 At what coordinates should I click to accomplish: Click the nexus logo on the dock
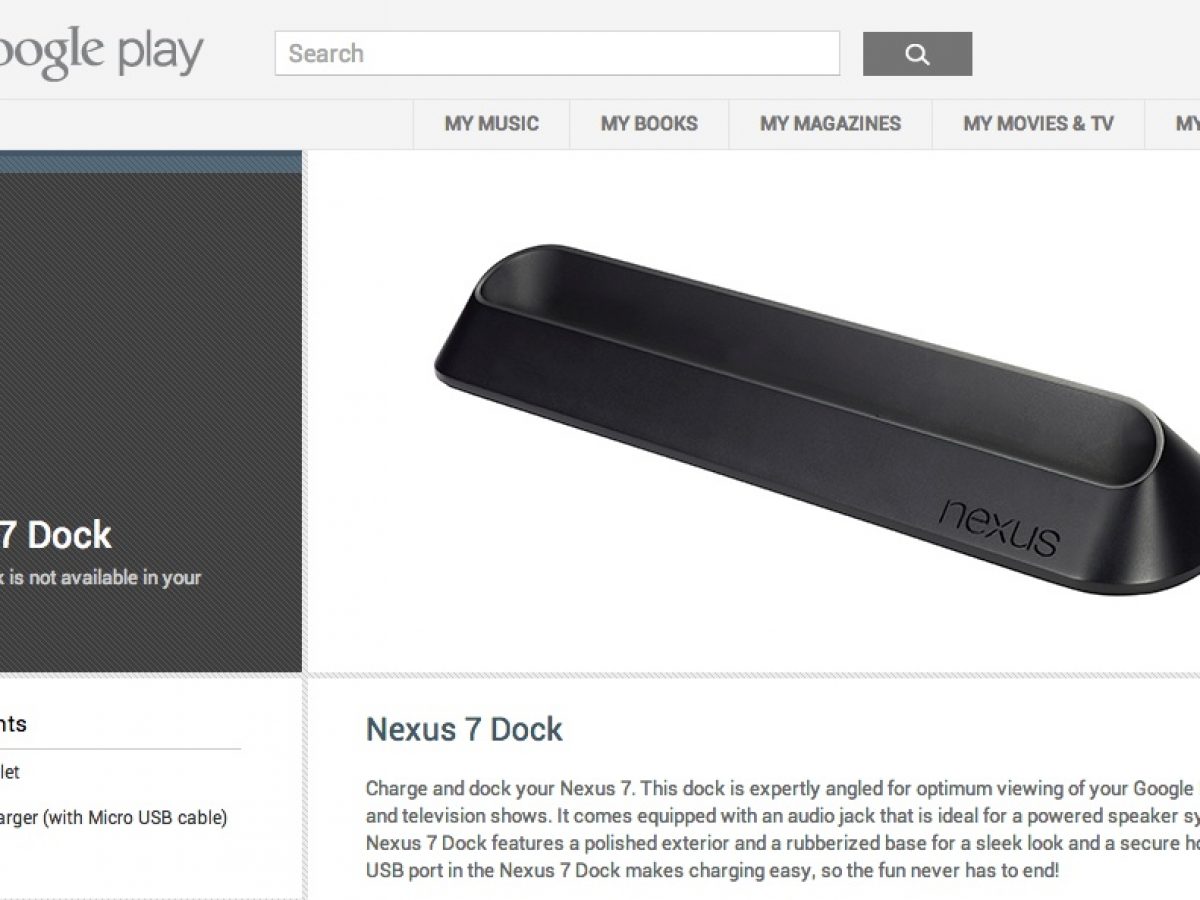tap(999, 525)
